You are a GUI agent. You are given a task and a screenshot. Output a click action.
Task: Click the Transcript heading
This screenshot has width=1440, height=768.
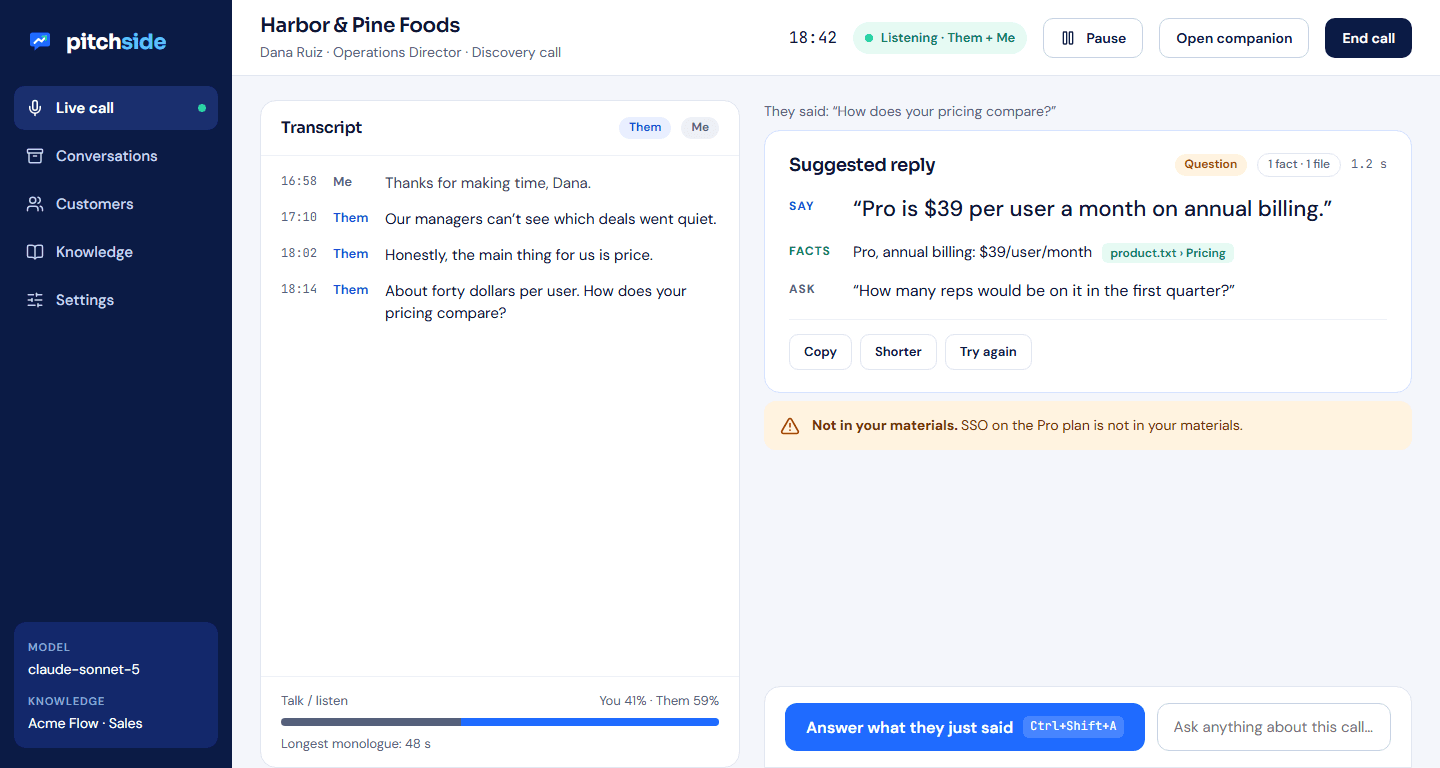click(x=322, y=127)
